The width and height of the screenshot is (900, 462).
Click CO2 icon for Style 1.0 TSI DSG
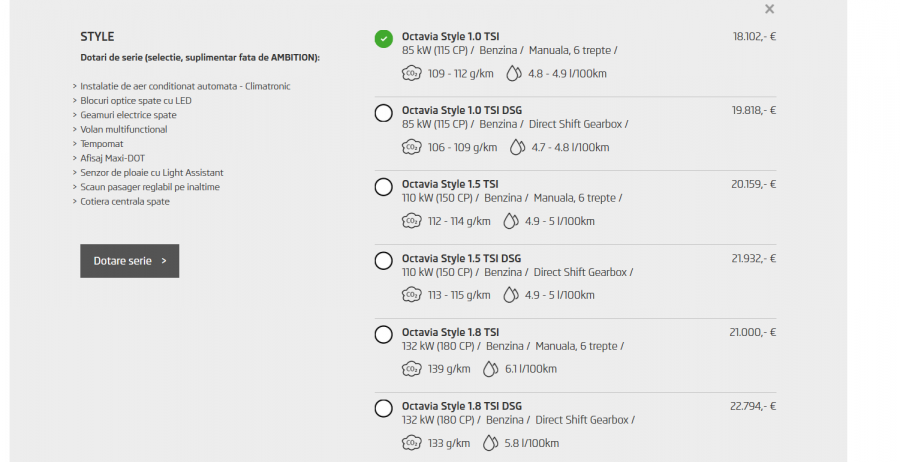(410, 147)
